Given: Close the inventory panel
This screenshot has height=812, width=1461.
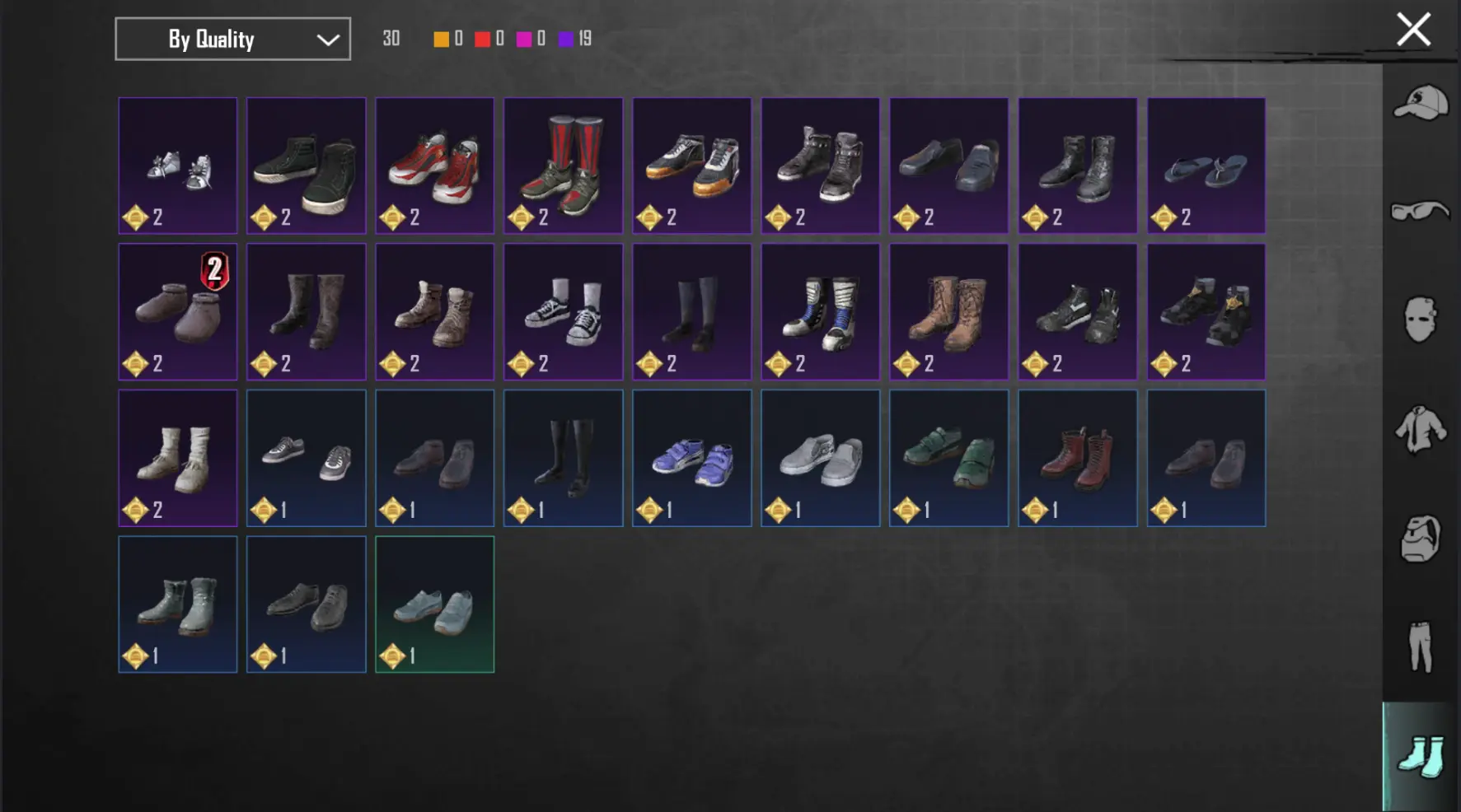Looking at the screenshot, I should click(1414, 30).
